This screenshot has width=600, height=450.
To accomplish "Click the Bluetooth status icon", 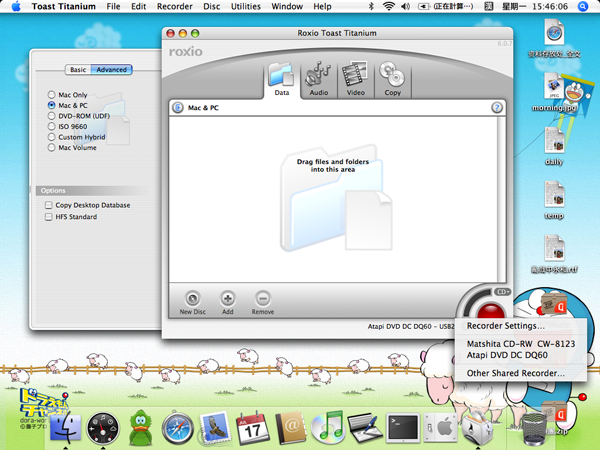I will (371, 7).
